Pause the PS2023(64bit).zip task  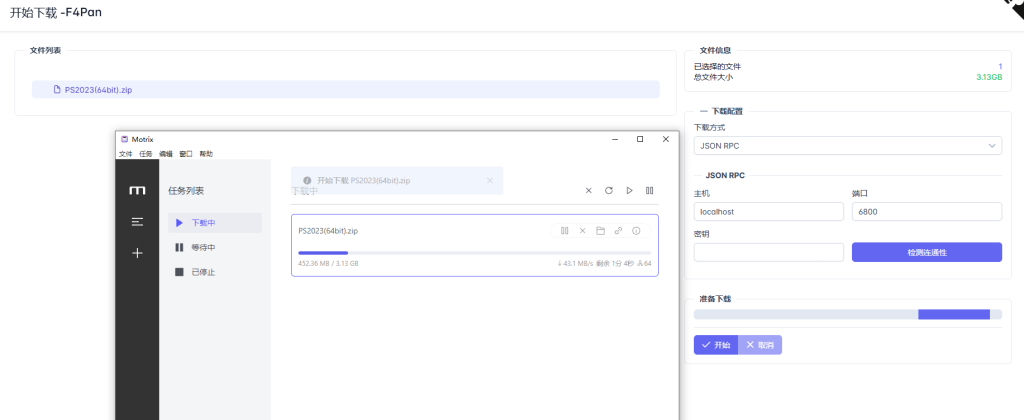(564, 231)
